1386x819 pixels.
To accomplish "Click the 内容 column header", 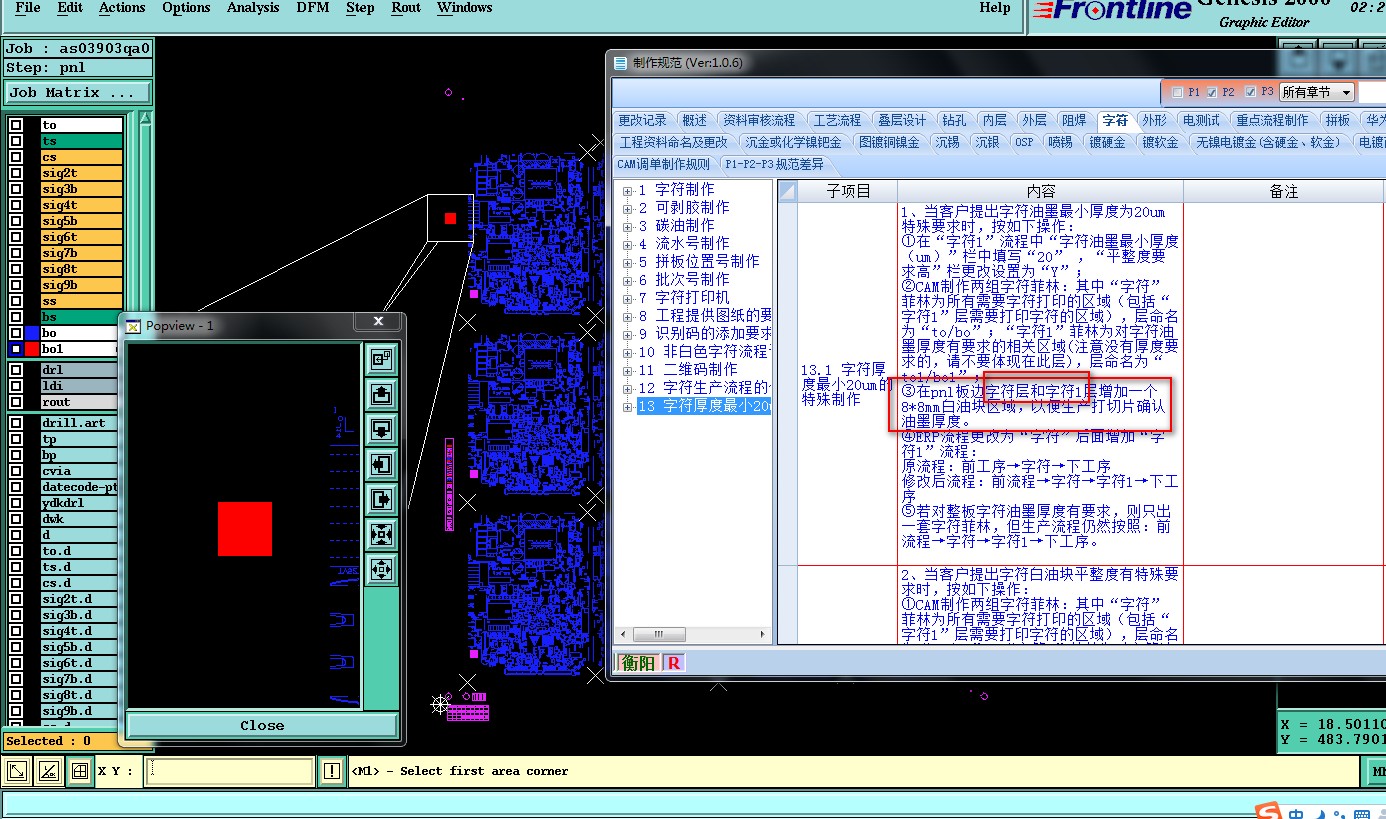I will point(1040,191).
